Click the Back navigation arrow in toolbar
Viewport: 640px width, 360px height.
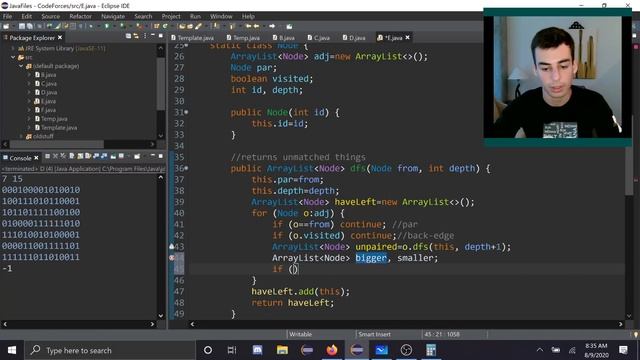[x=257, y=26]
